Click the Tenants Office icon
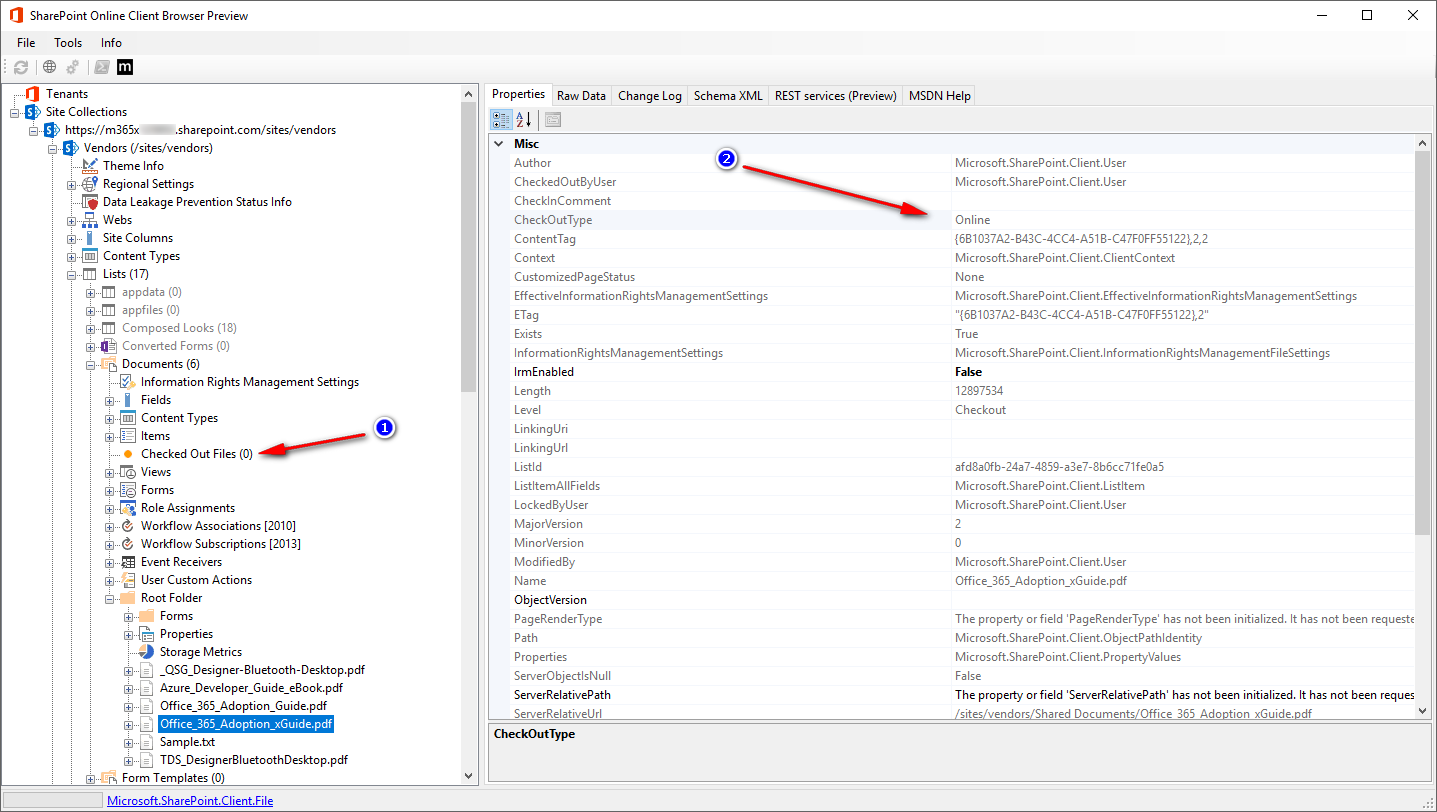This screenshot has width=1437, height=812. (x=33, y=94)
